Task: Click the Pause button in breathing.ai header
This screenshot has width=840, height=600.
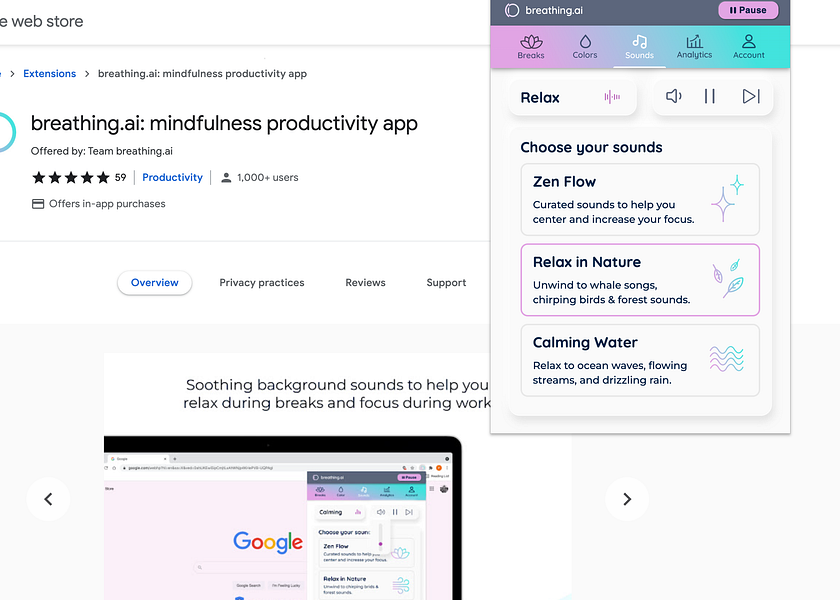Action: (x=748, y=10)
